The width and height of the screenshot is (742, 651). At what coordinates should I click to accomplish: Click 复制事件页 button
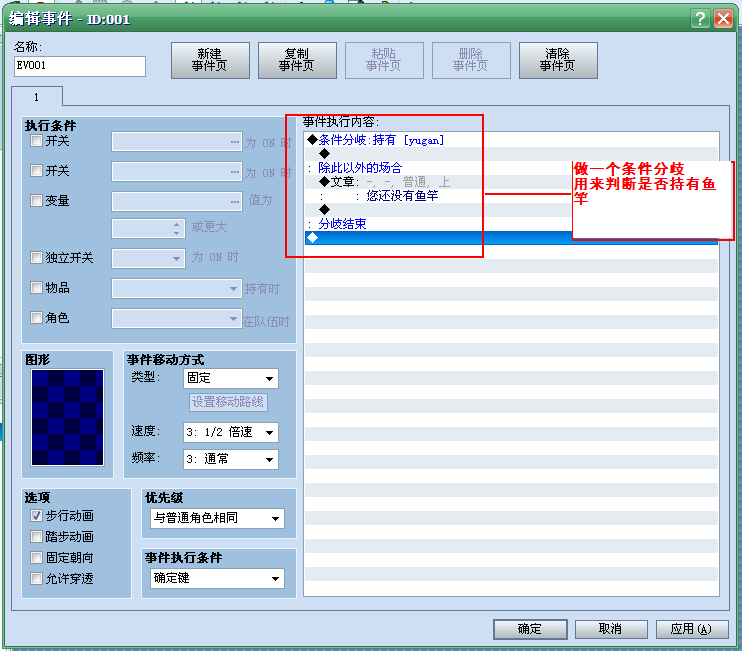tap(297, 60)
